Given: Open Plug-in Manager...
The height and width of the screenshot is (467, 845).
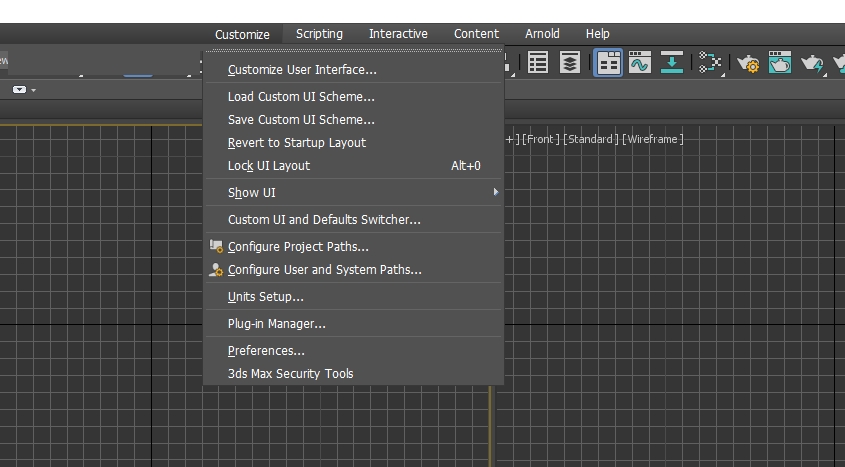Looking at the screenshot, I should click(276, 324).
